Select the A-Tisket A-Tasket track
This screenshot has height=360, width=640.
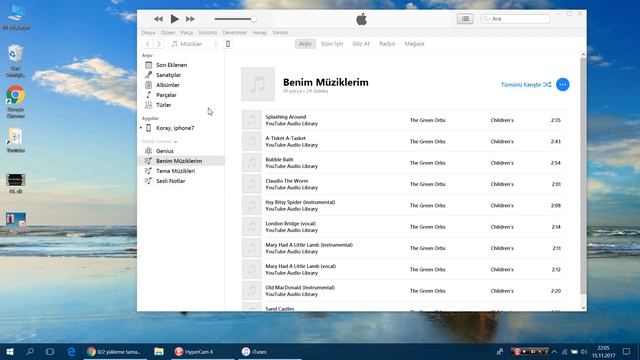coord(404,141)
